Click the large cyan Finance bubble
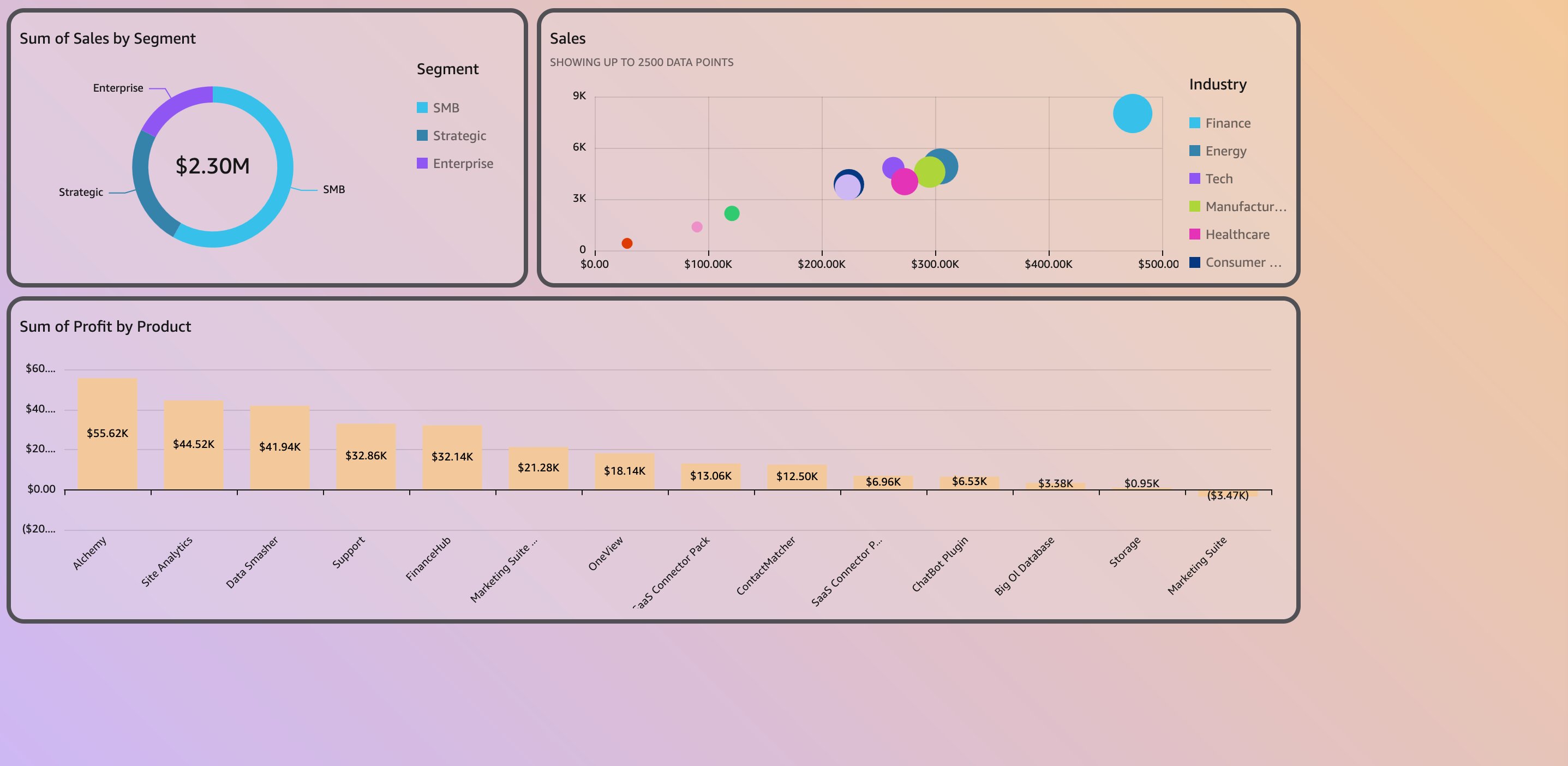Image resolution: width=1568 pixels, height=766 pixels. click(x=1132, y=113)
